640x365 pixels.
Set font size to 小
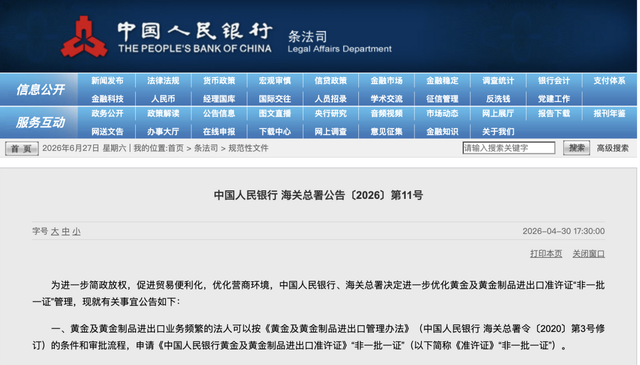tap(76, 231)
